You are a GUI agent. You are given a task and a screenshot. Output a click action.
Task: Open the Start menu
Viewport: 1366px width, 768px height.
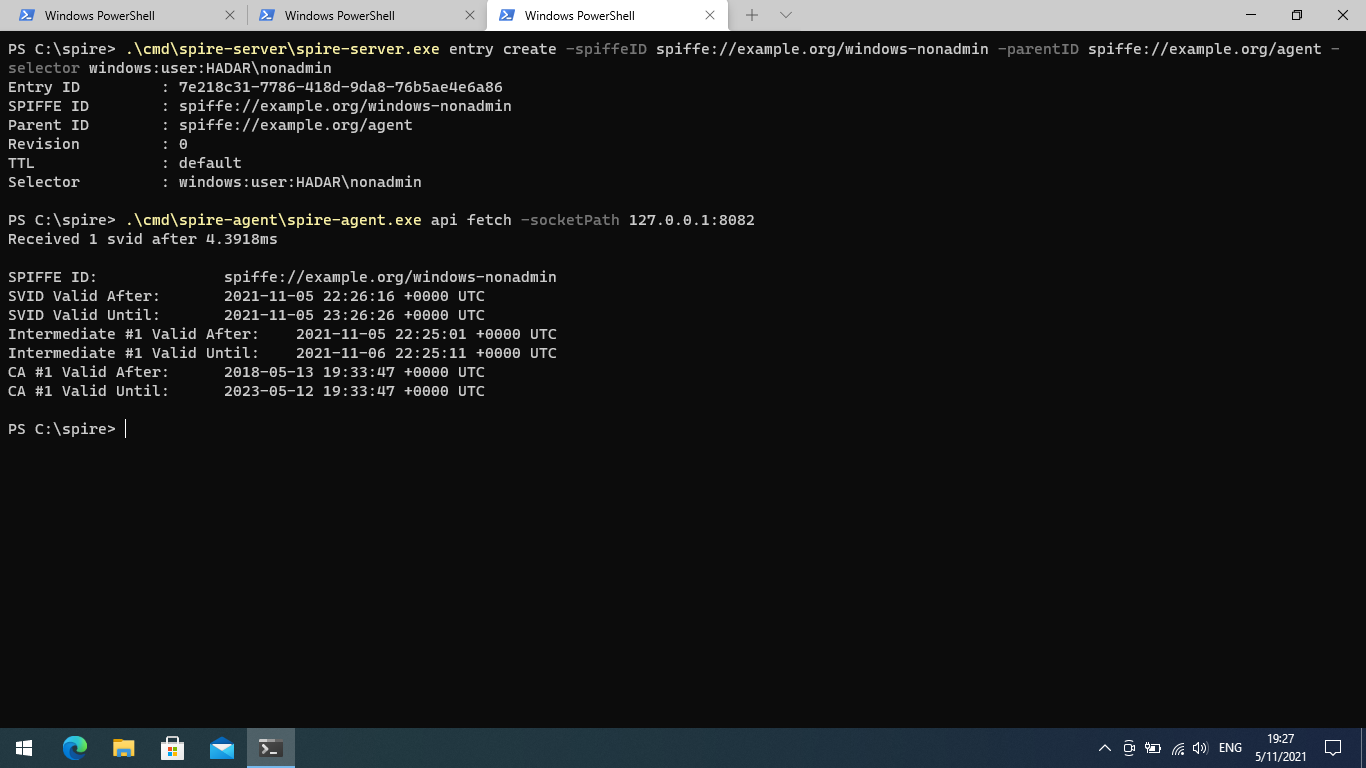coord(23,747)
